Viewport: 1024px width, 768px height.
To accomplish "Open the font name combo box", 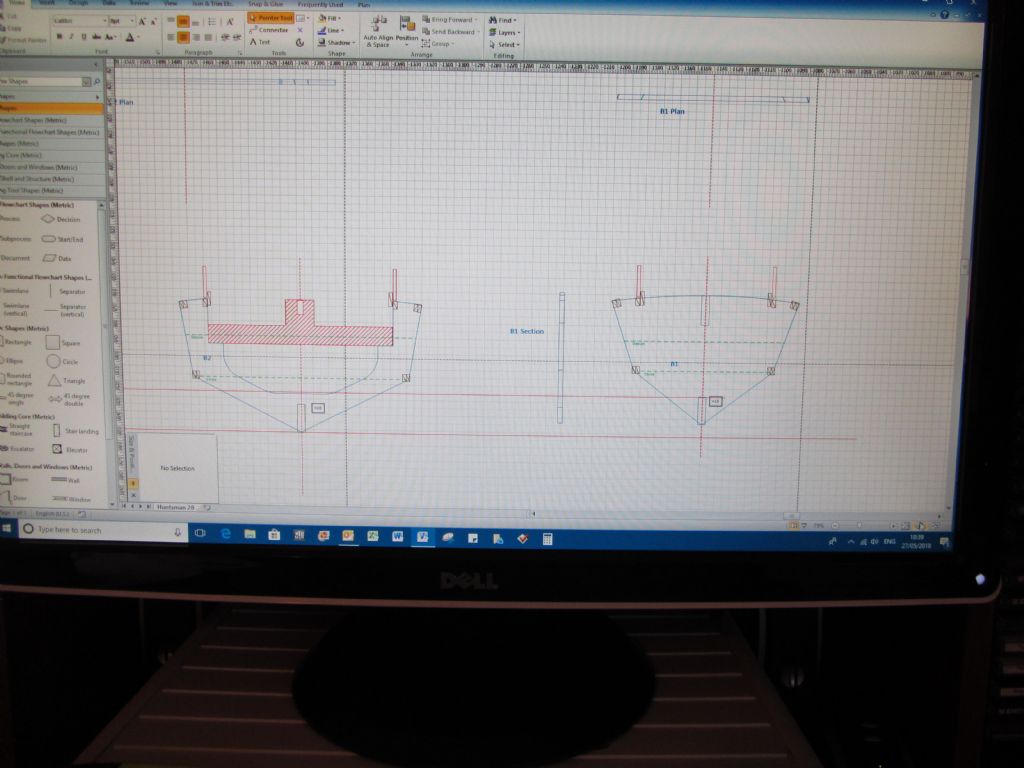I will (x=80, y=21).
